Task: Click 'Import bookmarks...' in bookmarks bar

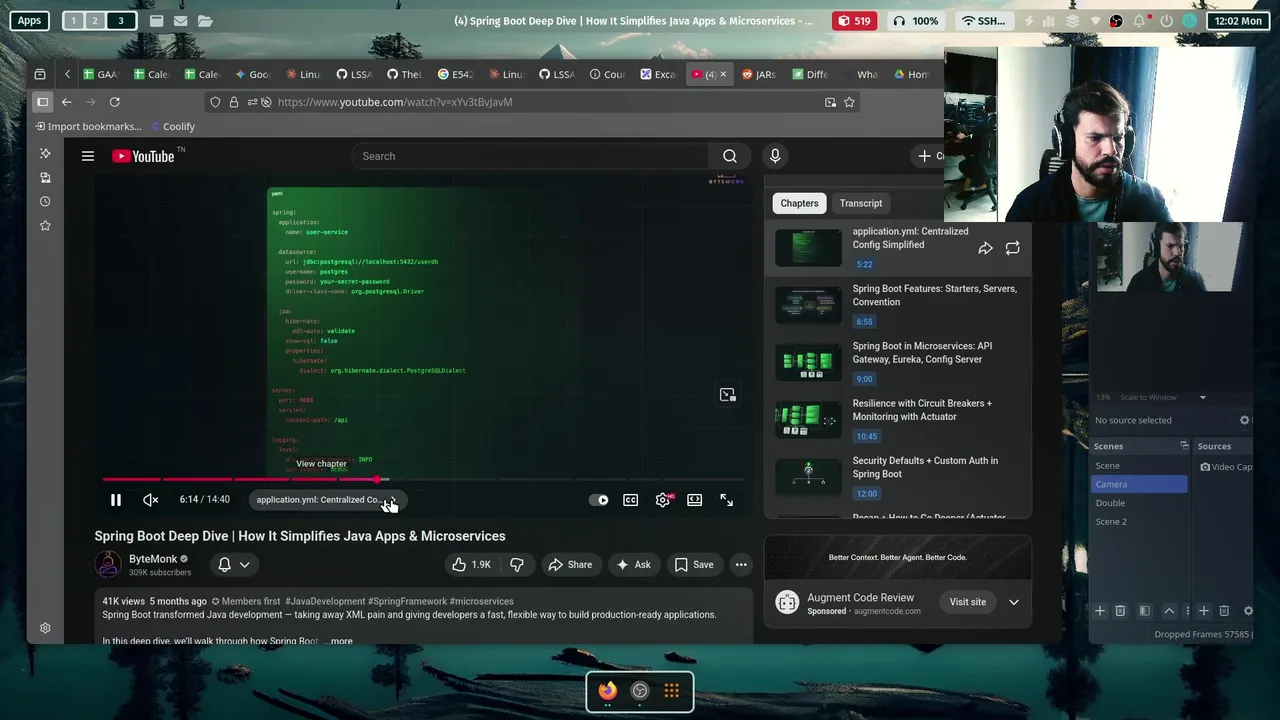Action: (x=88, y=126)
